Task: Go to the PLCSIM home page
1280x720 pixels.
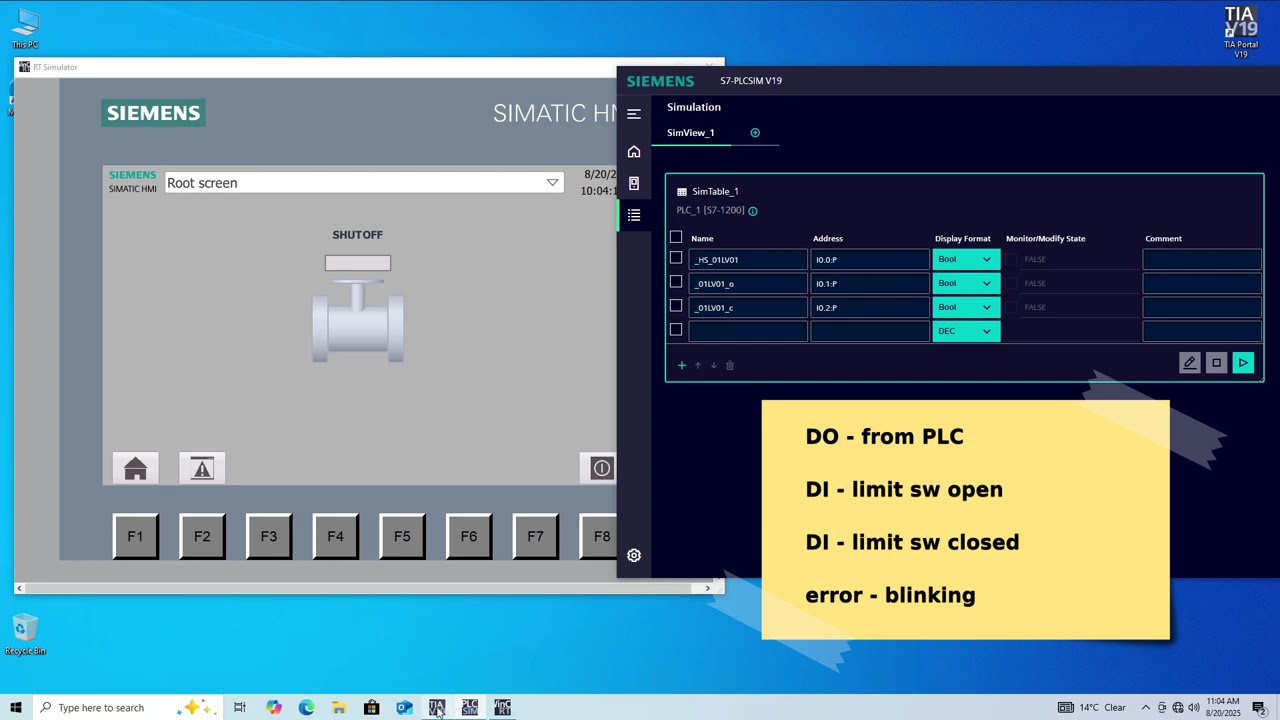Action: coord(634,152)
